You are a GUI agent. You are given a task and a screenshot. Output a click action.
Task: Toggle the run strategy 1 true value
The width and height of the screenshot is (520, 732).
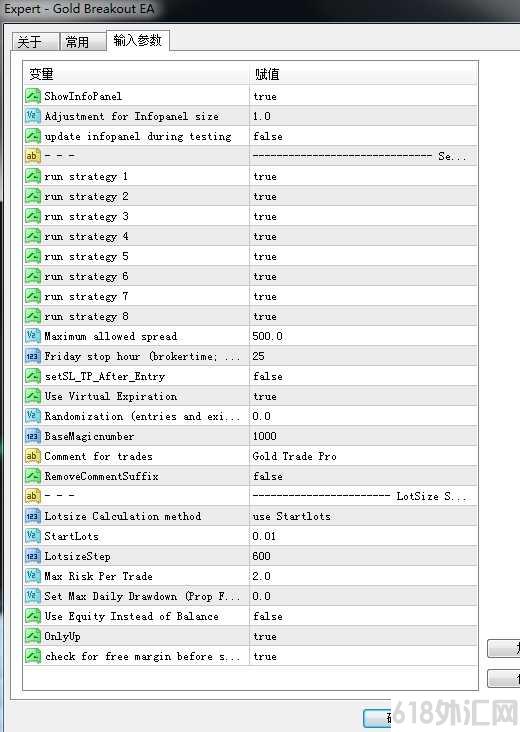tap(363, 176)
